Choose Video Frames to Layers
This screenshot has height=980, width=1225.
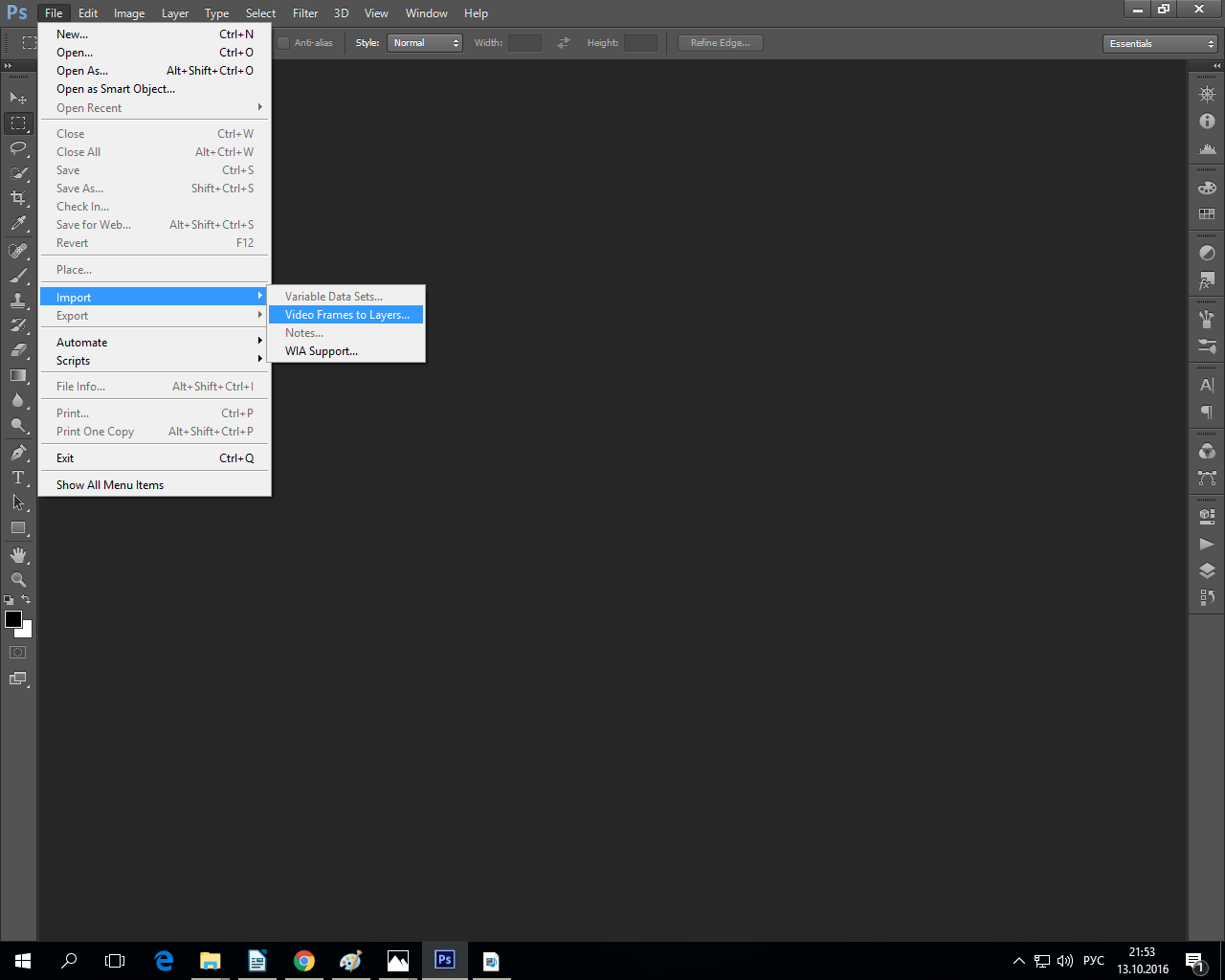(x=346, y=315)
